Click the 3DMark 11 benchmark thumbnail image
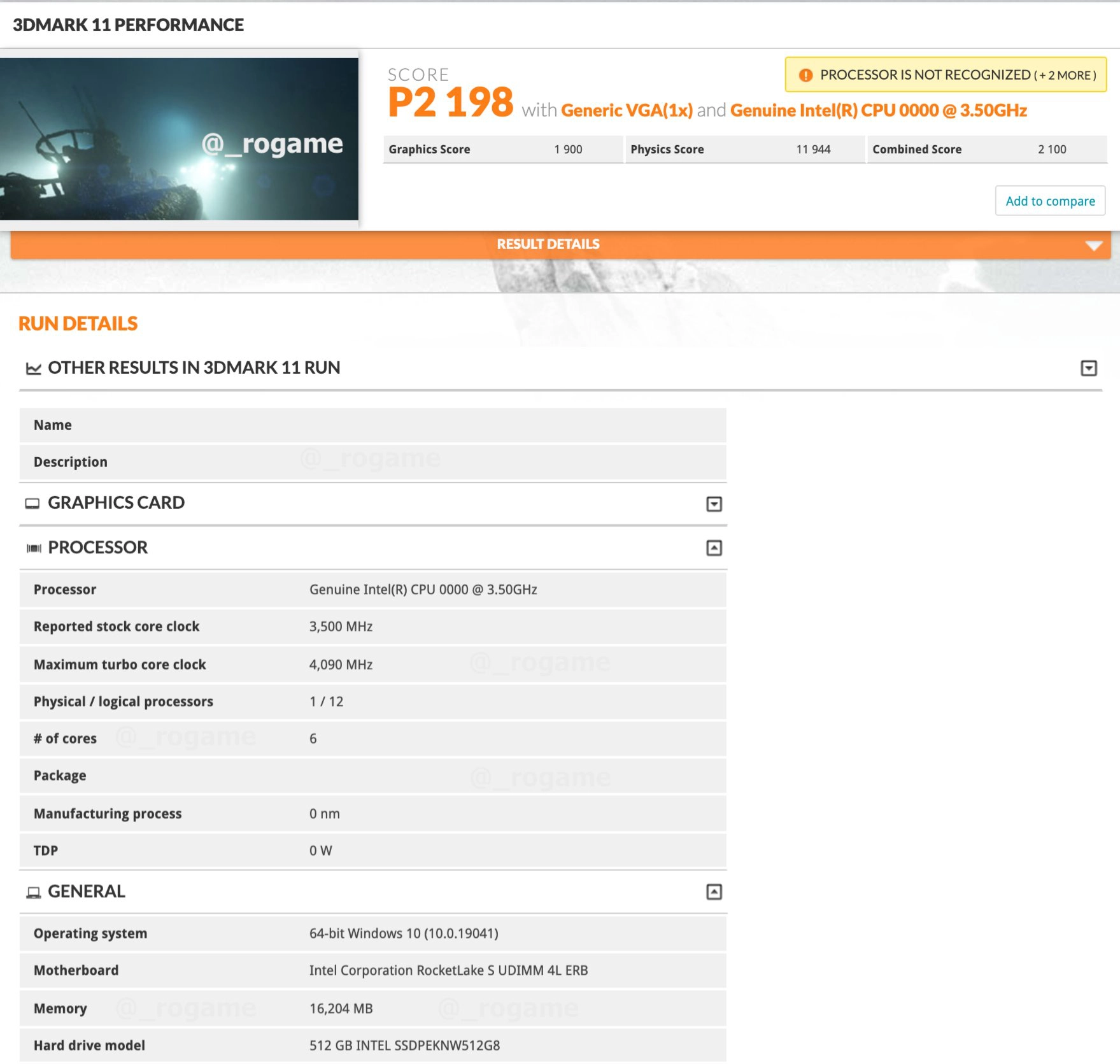 [x=179, y=139]
